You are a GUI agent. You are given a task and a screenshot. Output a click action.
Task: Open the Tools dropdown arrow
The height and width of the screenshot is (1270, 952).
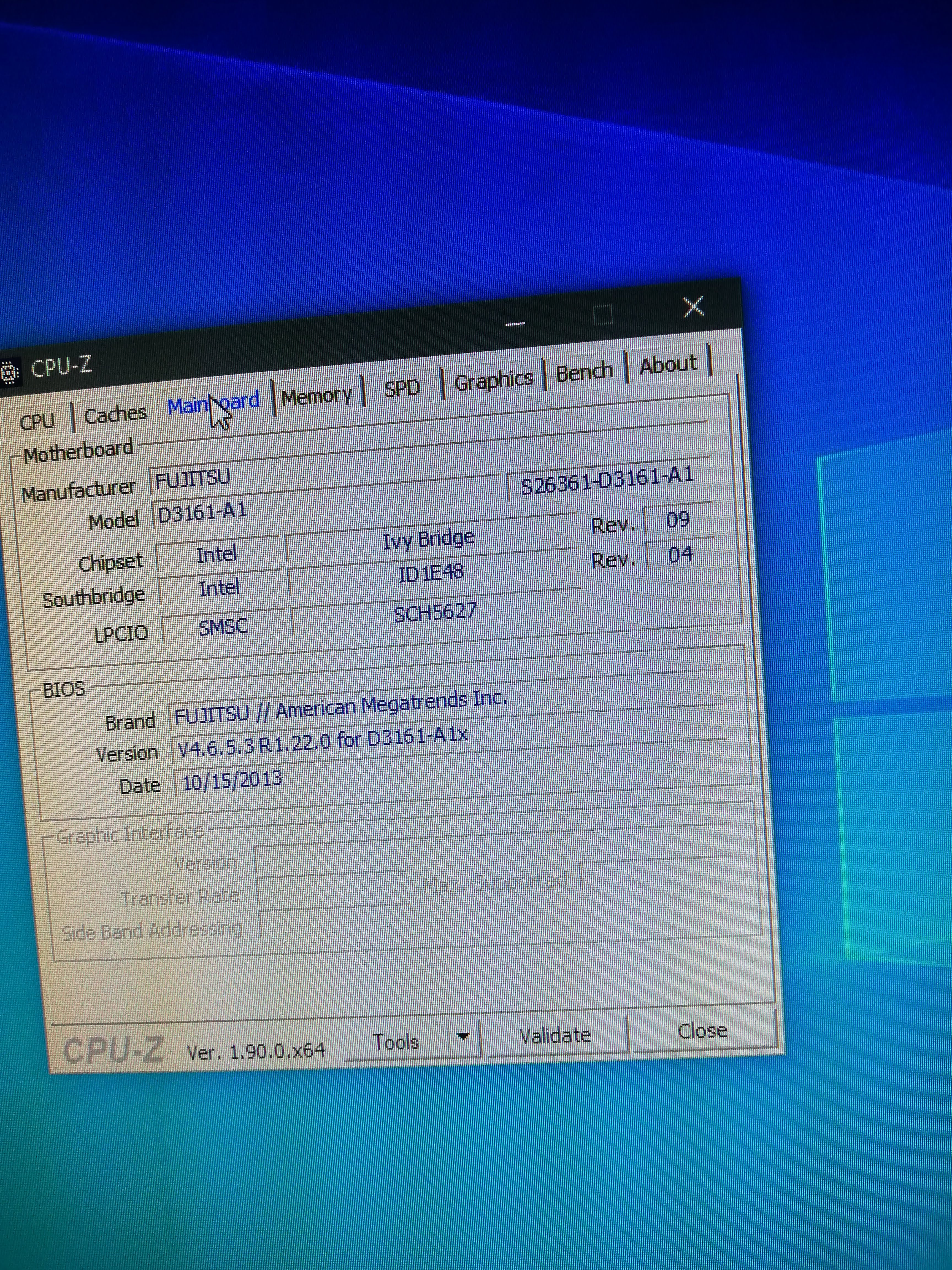tap(463, 1037)
